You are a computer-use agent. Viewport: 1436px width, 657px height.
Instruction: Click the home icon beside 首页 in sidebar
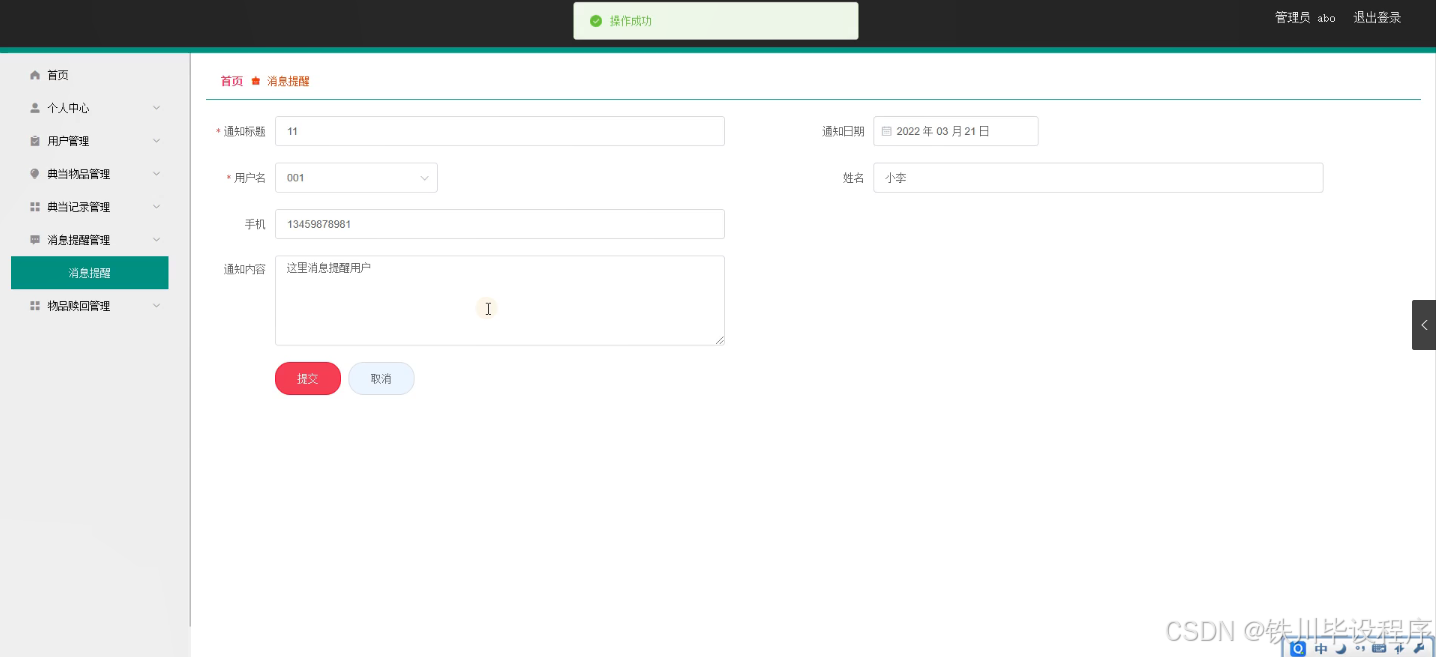coord(35,75)
